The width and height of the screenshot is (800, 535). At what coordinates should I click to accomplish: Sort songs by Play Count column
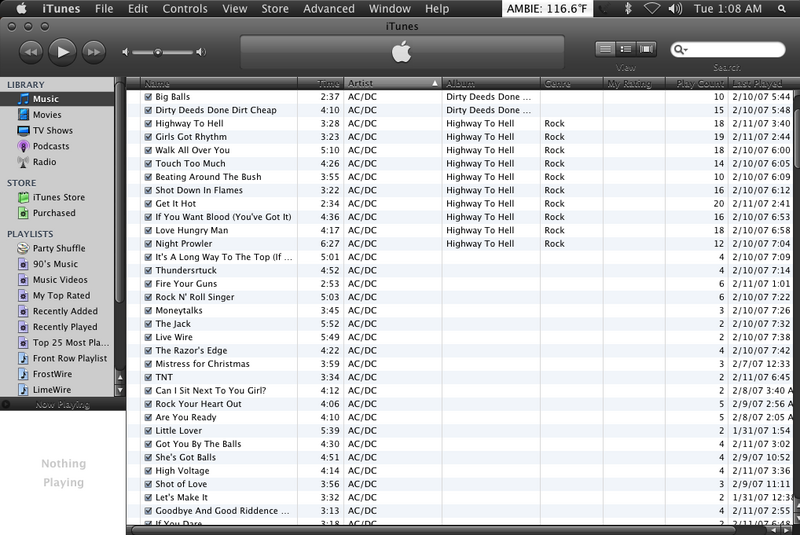click(696, 83)
